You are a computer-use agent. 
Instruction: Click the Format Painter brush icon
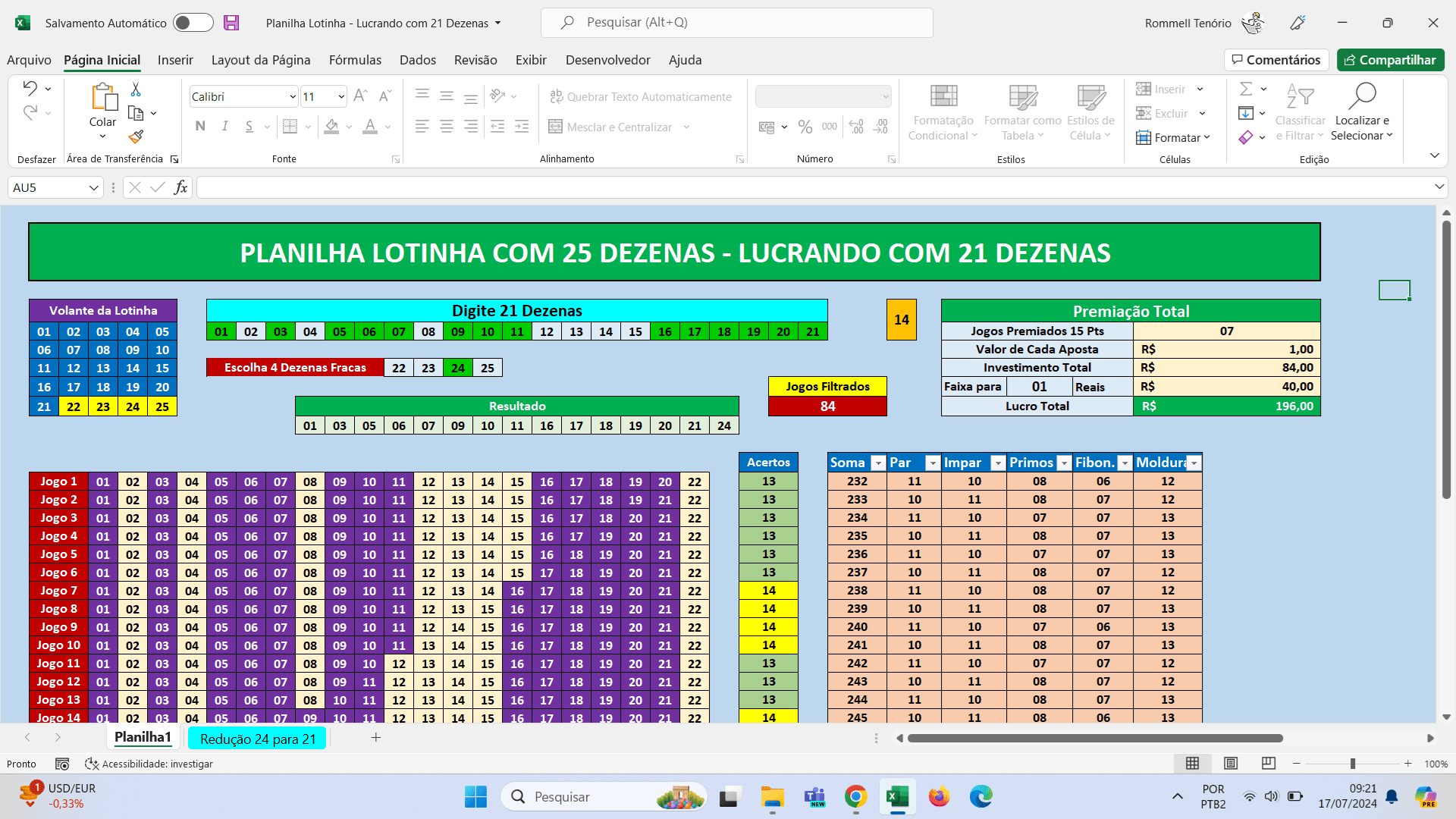(x=136, y=137)
